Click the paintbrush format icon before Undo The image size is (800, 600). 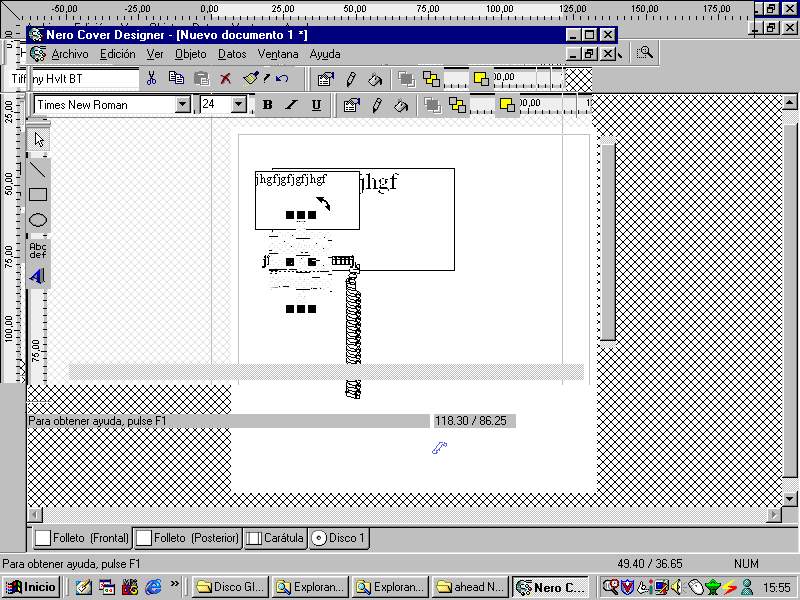coord(251,79)
